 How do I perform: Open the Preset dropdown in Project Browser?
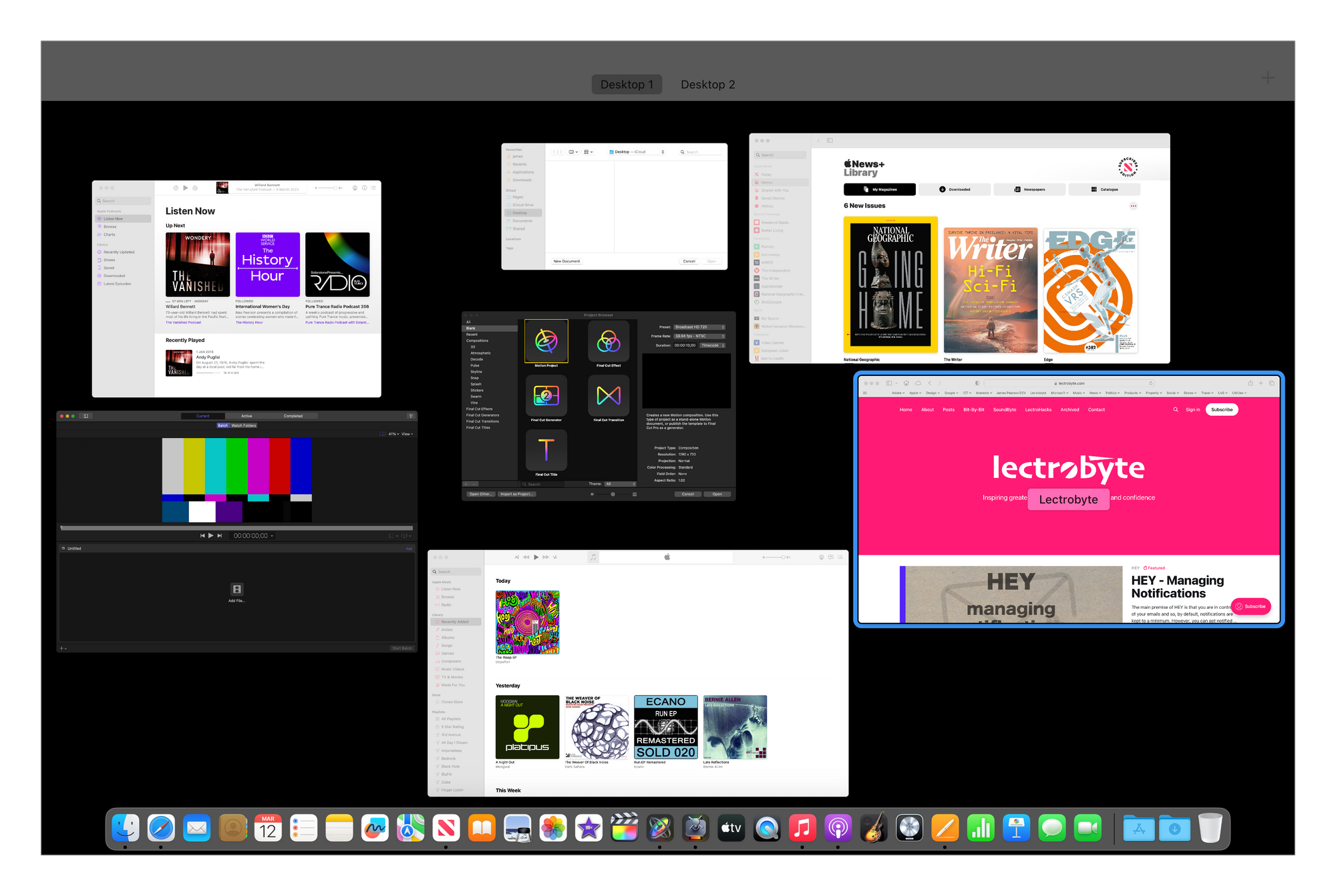699,327
